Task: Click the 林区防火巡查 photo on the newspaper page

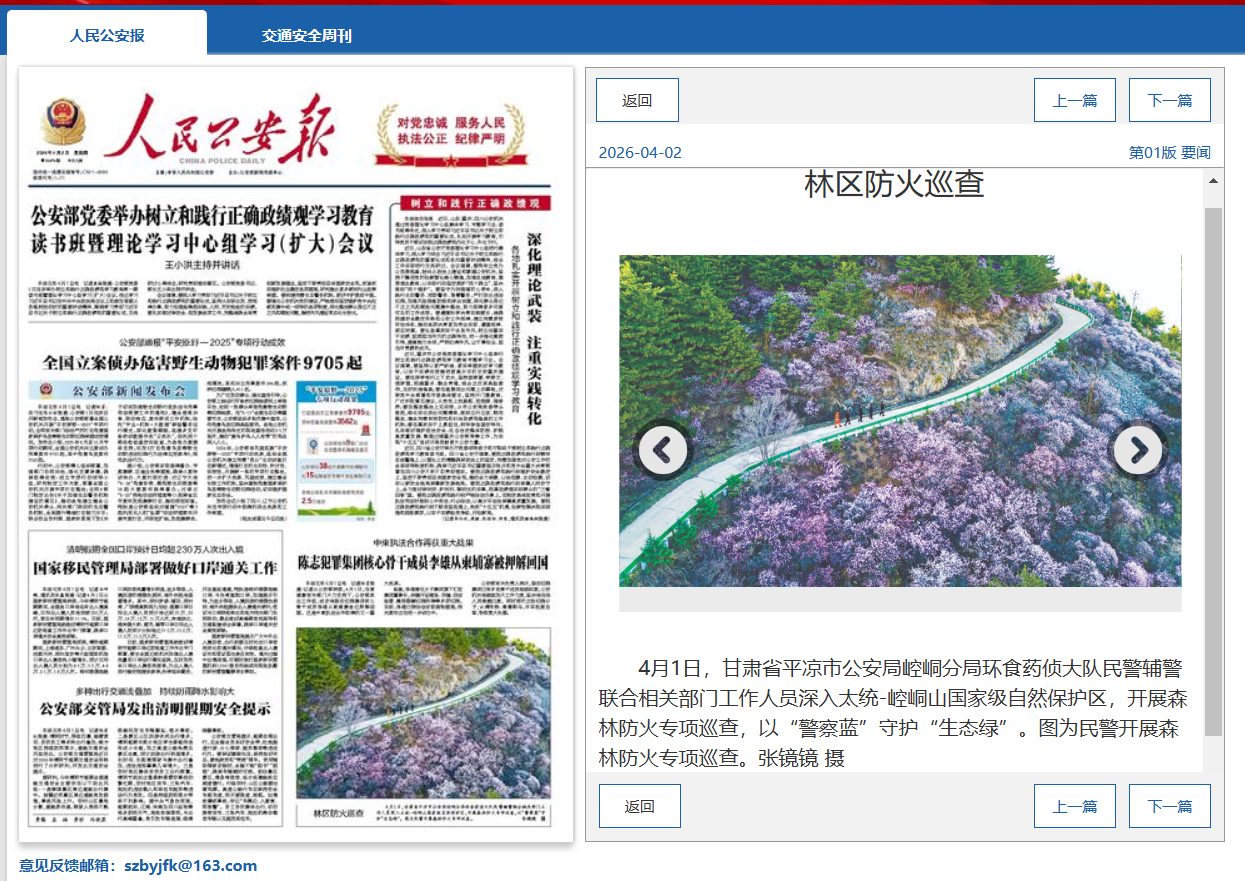Action: 423,713
